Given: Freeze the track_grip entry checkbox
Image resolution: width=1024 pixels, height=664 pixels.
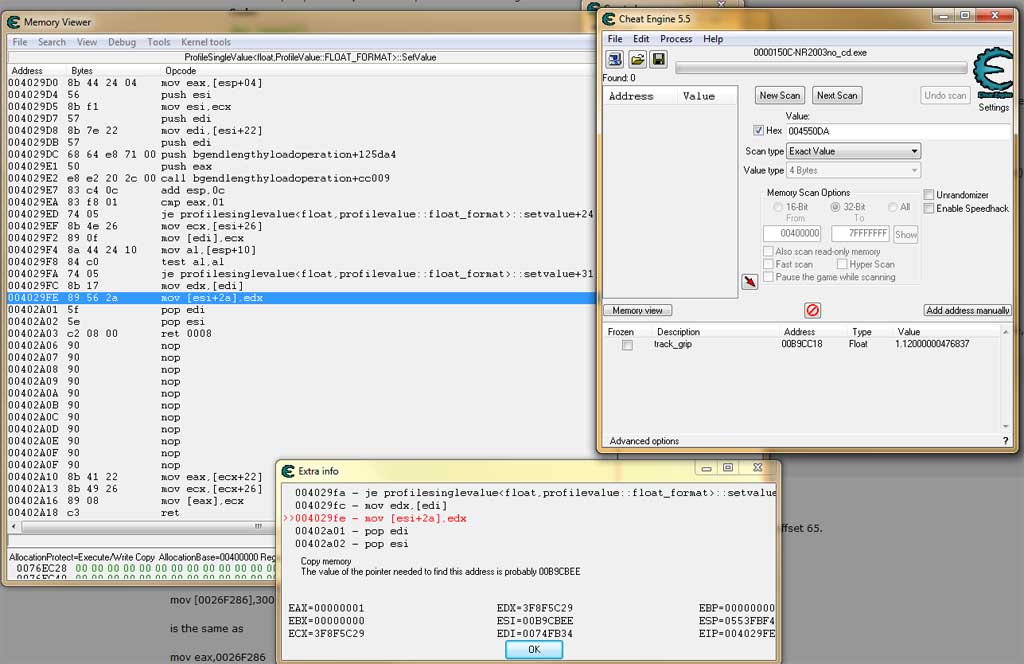Looking at the screenshot, I should [x=627, y=345].
